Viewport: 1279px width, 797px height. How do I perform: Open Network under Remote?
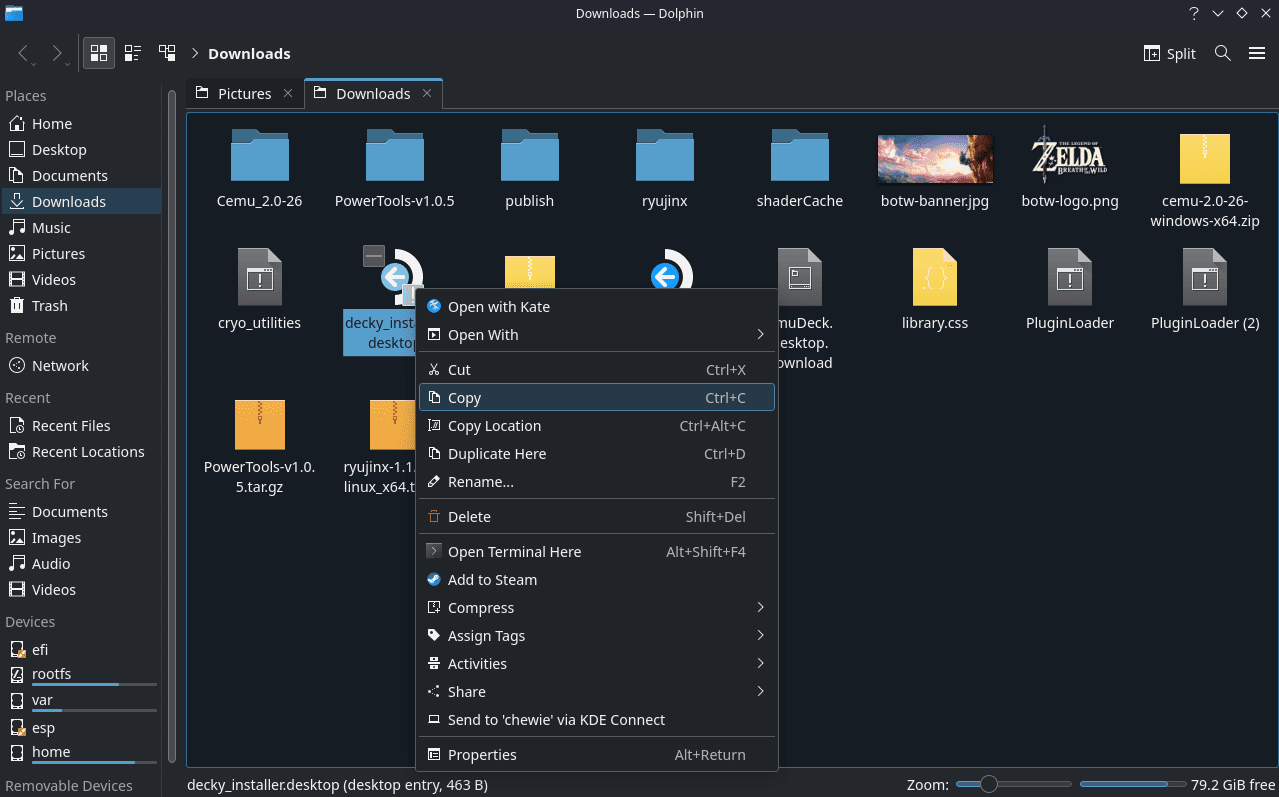pyautogui.click(x=81, y=366)
